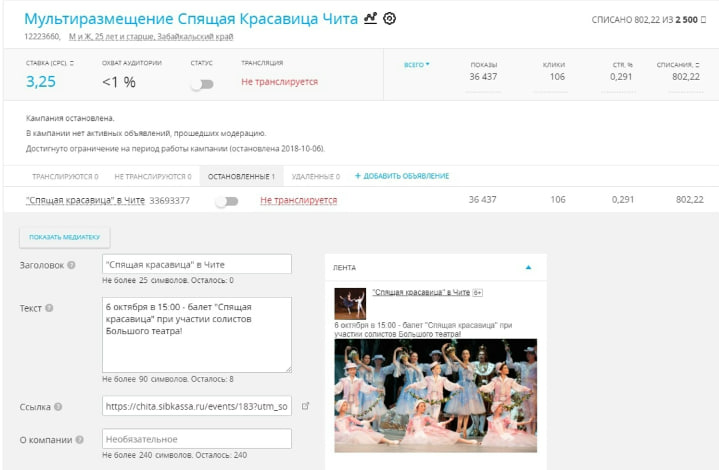Open help icon next to О компании
The height and width of the screenshot is (470, 719).
pos(79,440)
